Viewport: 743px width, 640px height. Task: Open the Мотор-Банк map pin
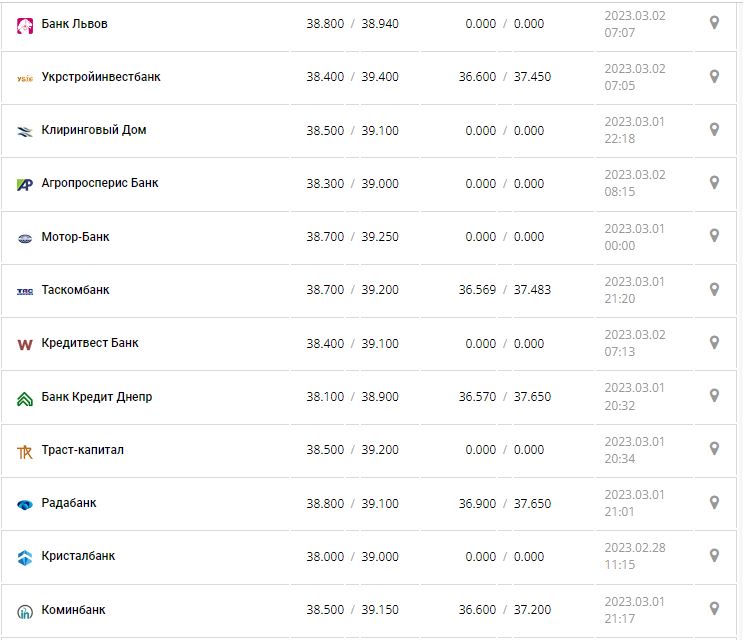[714, 236]
